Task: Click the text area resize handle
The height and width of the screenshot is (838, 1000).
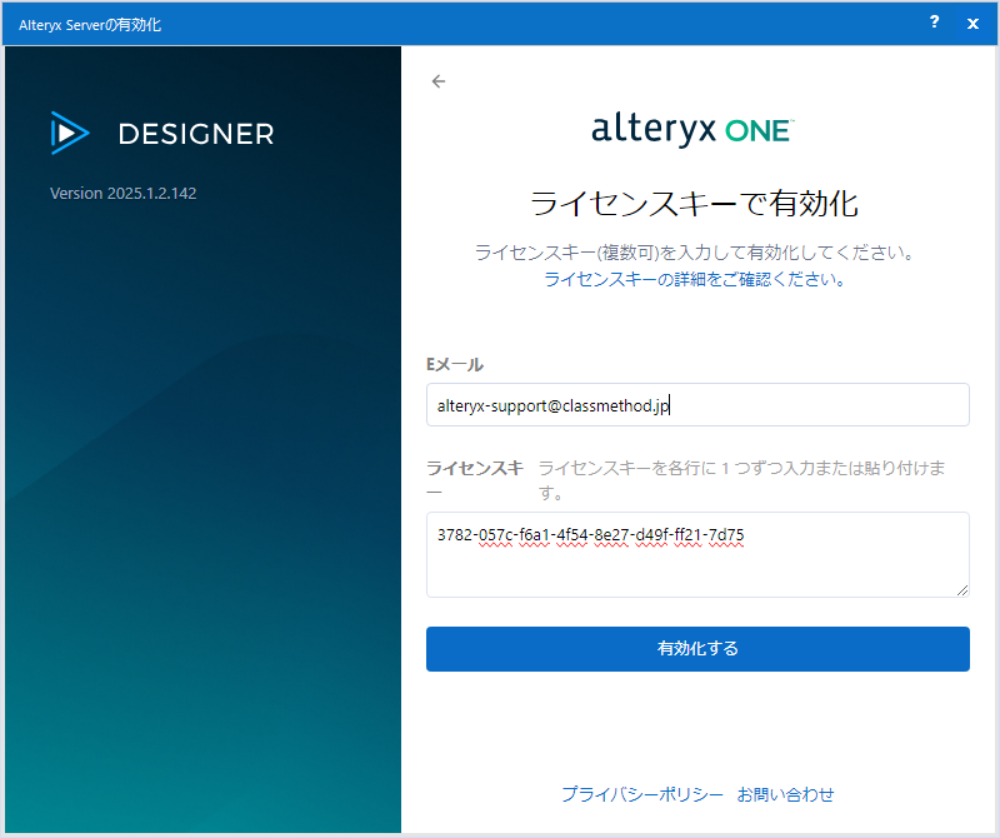Action: coord(962,590)
